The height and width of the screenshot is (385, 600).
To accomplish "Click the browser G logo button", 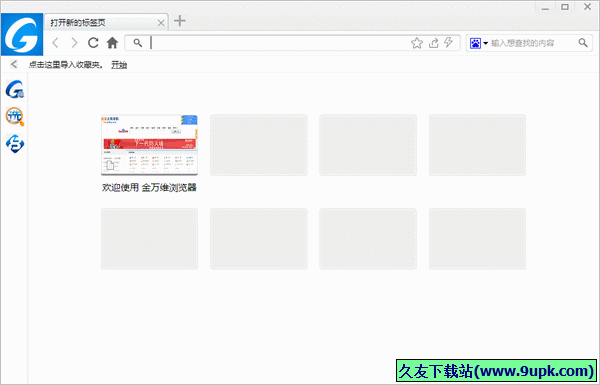I will pos(22,34).
